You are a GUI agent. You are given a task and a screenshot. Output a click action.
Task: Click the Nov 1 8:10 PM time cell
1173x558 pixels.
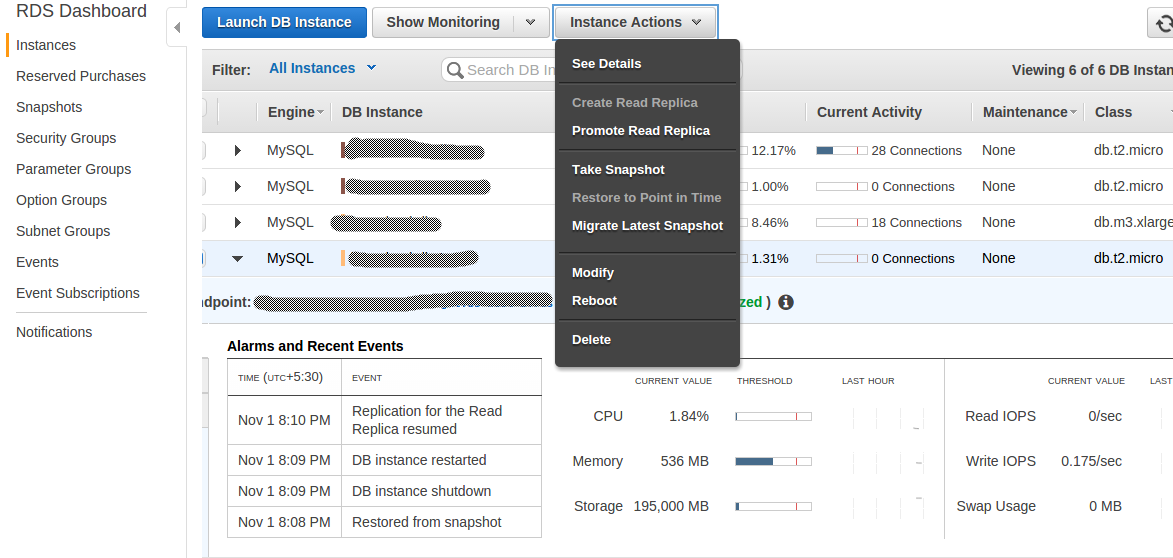(x=284, y=420)
